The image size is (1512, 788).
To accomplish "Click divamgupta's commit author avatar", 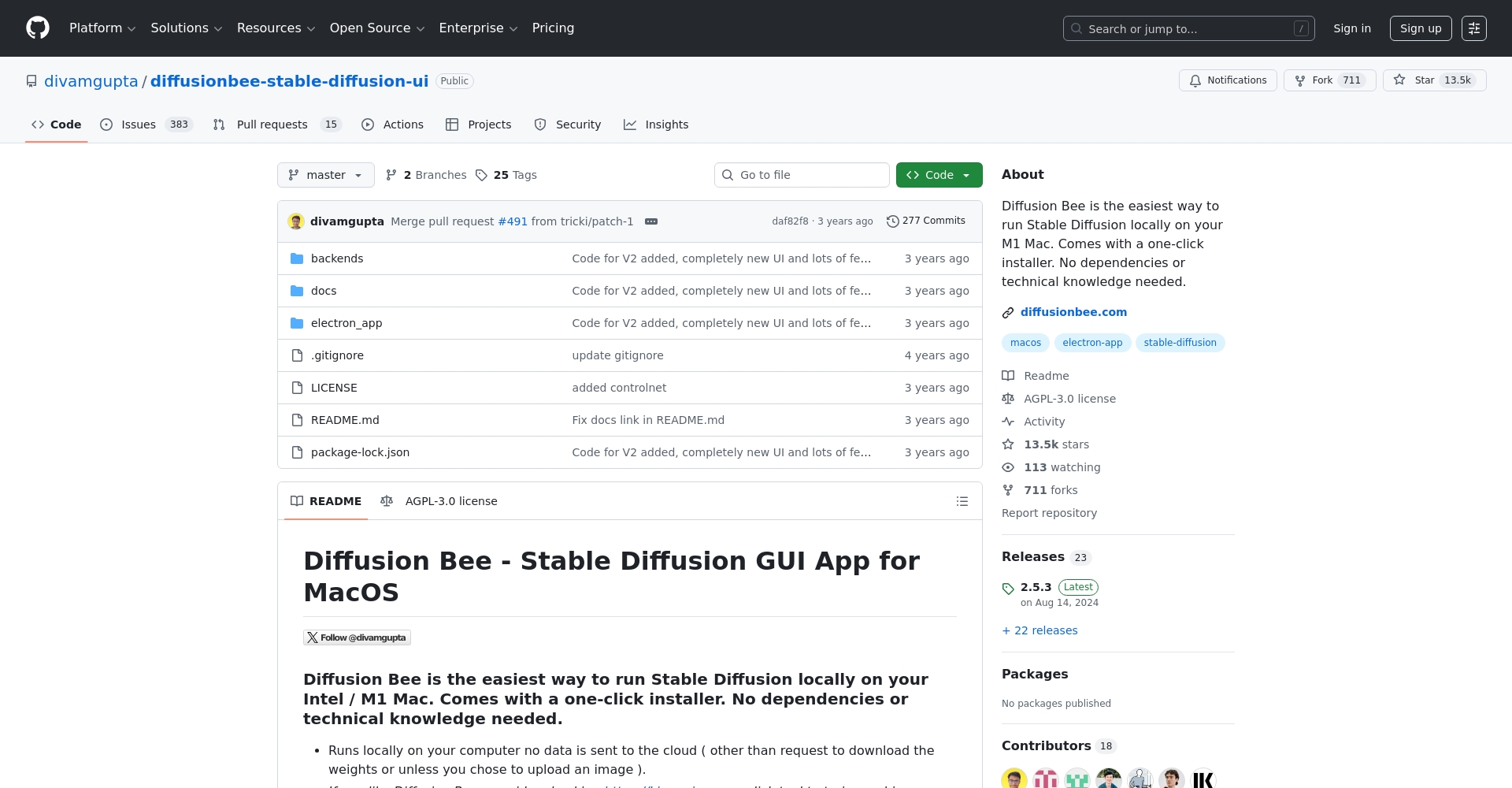I will point(296,221).
